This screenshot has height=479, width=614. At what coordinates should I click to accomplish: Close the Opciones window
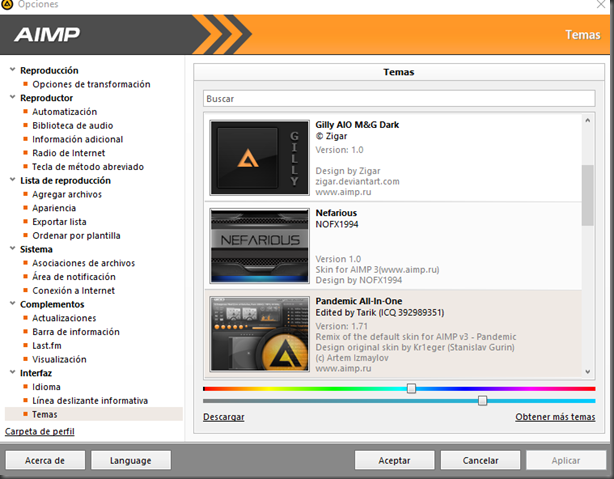tap(601, 4)
